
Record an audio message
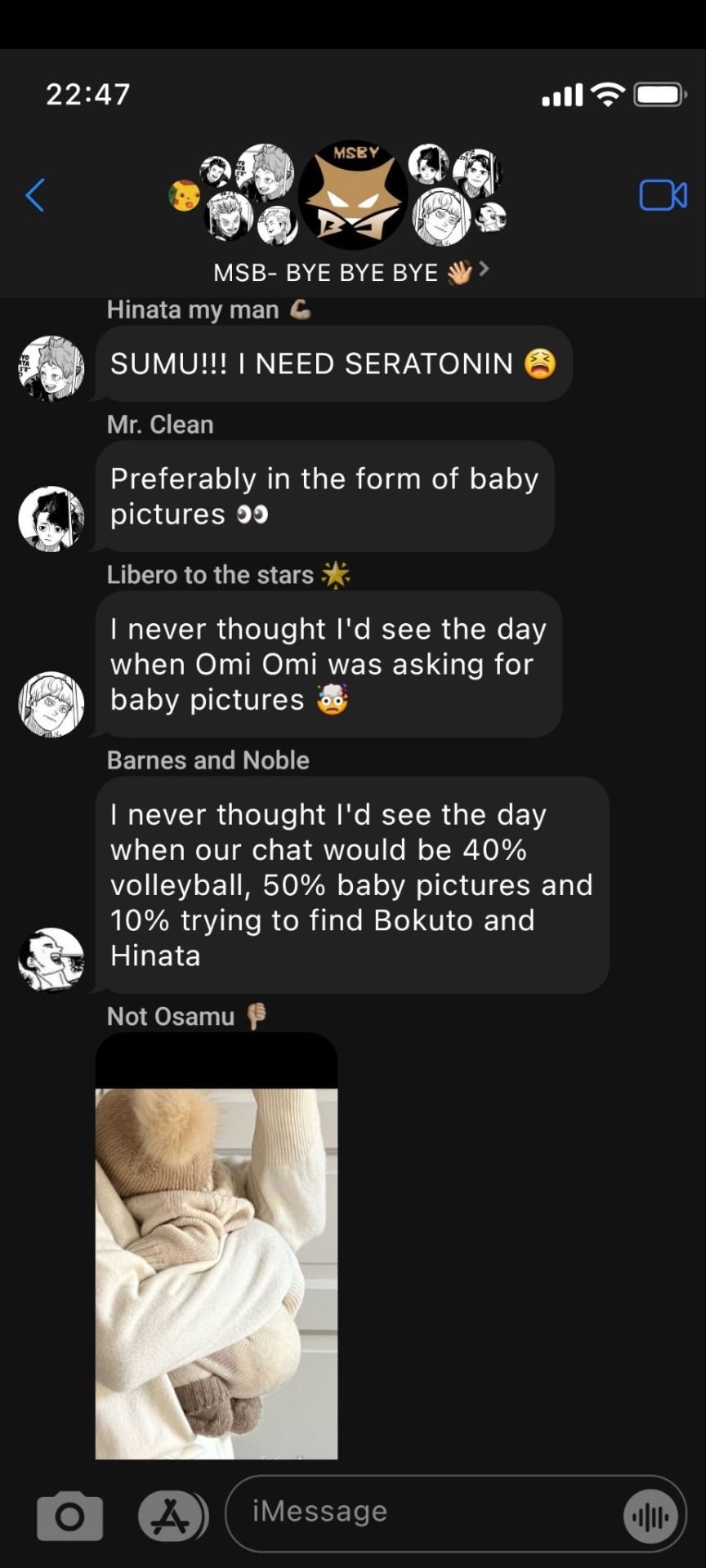point(650,1517)
